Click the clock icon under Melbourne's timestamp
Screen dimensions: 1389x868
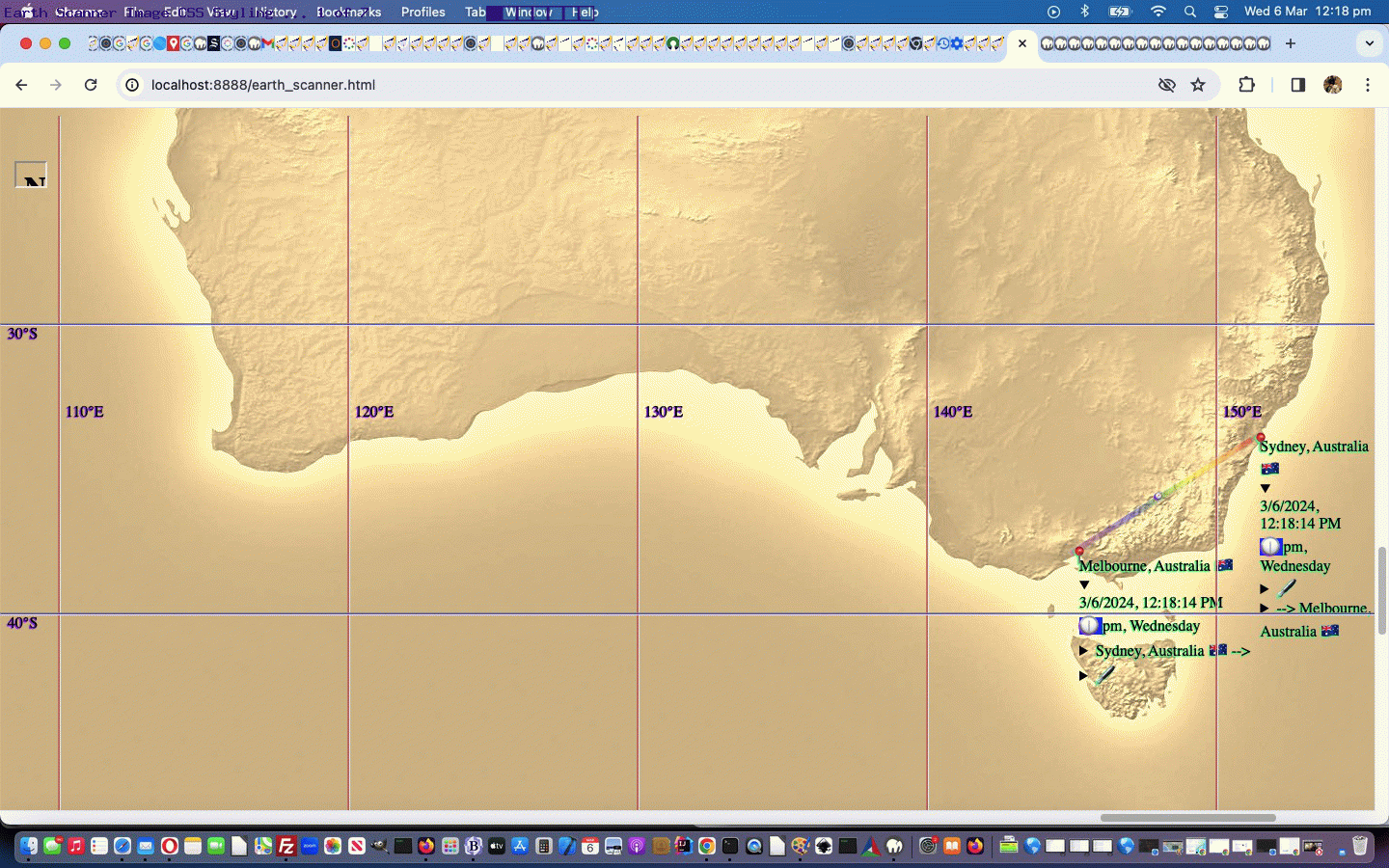point(1089,626)
